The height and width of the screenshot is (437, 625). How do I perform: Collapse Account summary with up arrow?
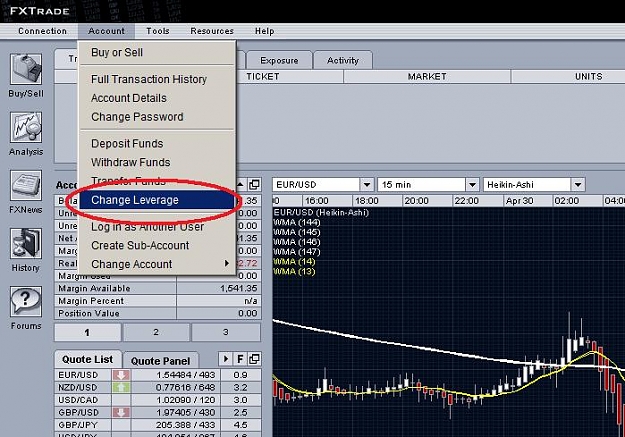(x=240, y=185)
